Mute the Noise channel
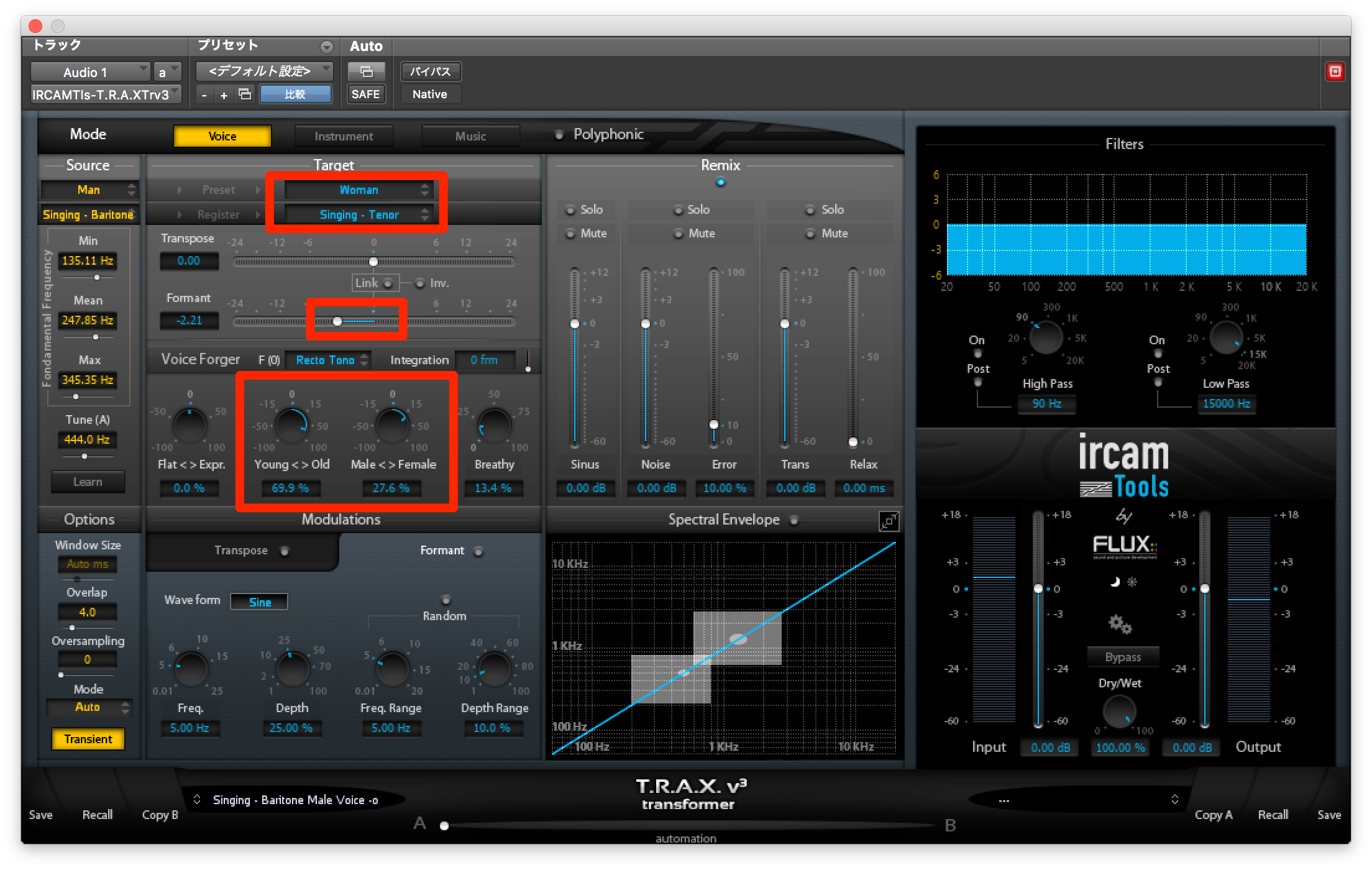Screen dimensions: 1372x870 679,234
